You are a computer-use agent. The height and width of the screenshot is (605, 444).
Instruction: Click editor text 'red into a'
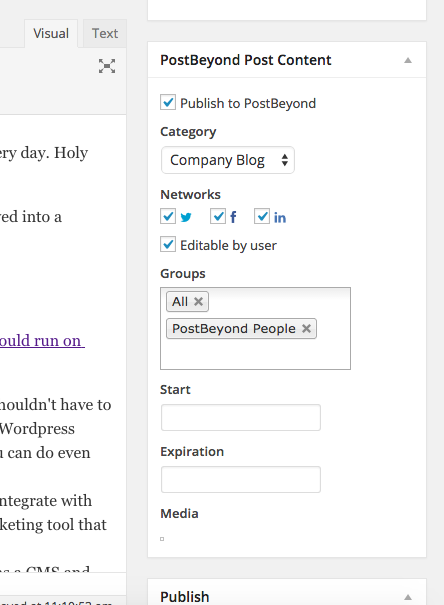tap(31, 217)
